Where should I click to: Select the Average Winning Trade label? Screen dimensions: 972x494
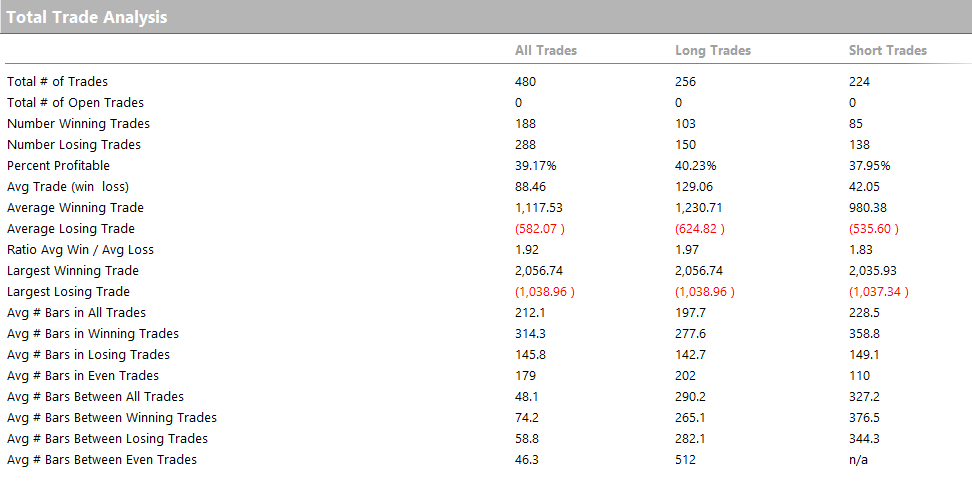point(75,208)
